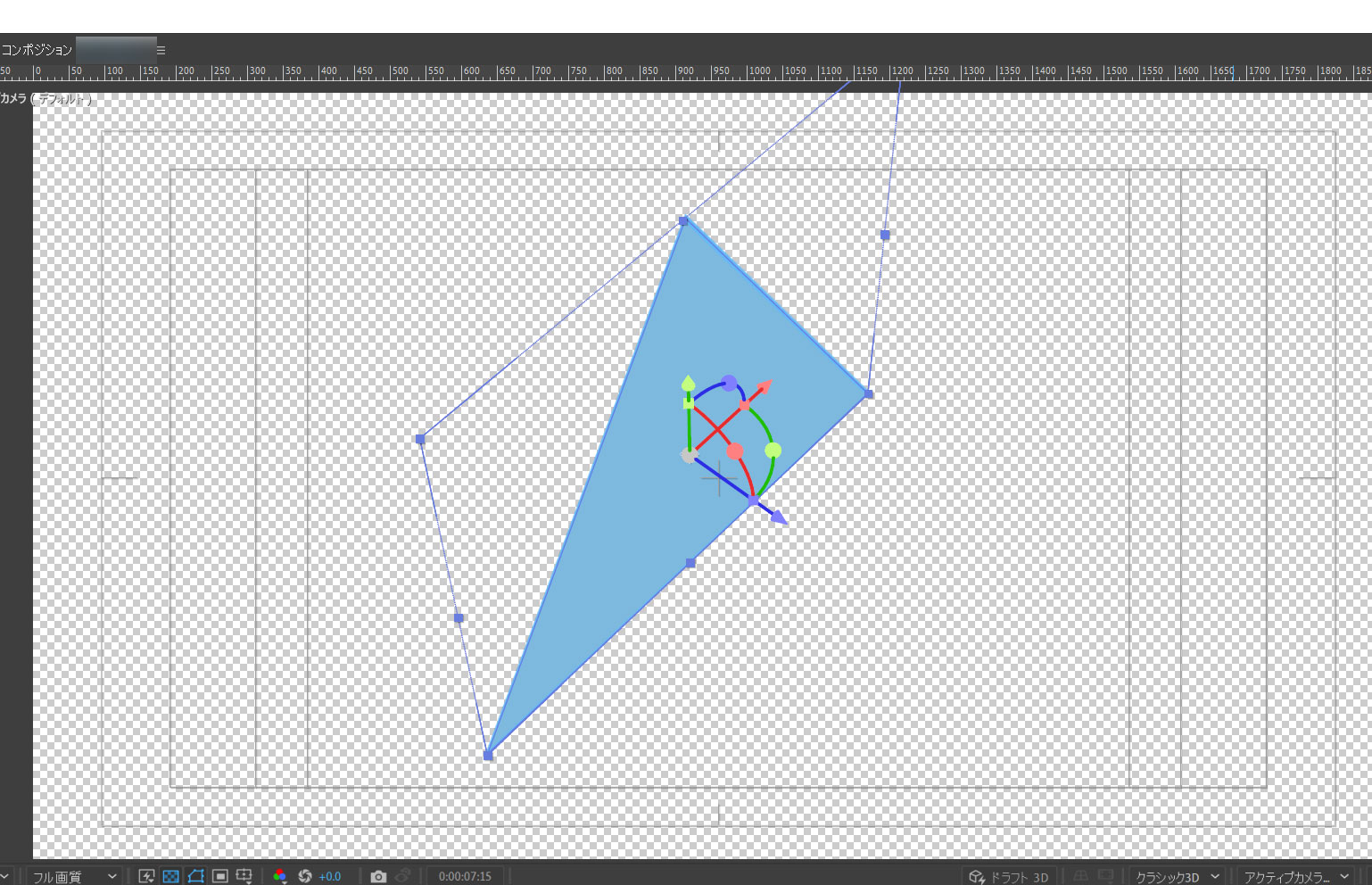Toggle Fast Previews lightning icon
Screen dimensions: 1372x885
147,876
